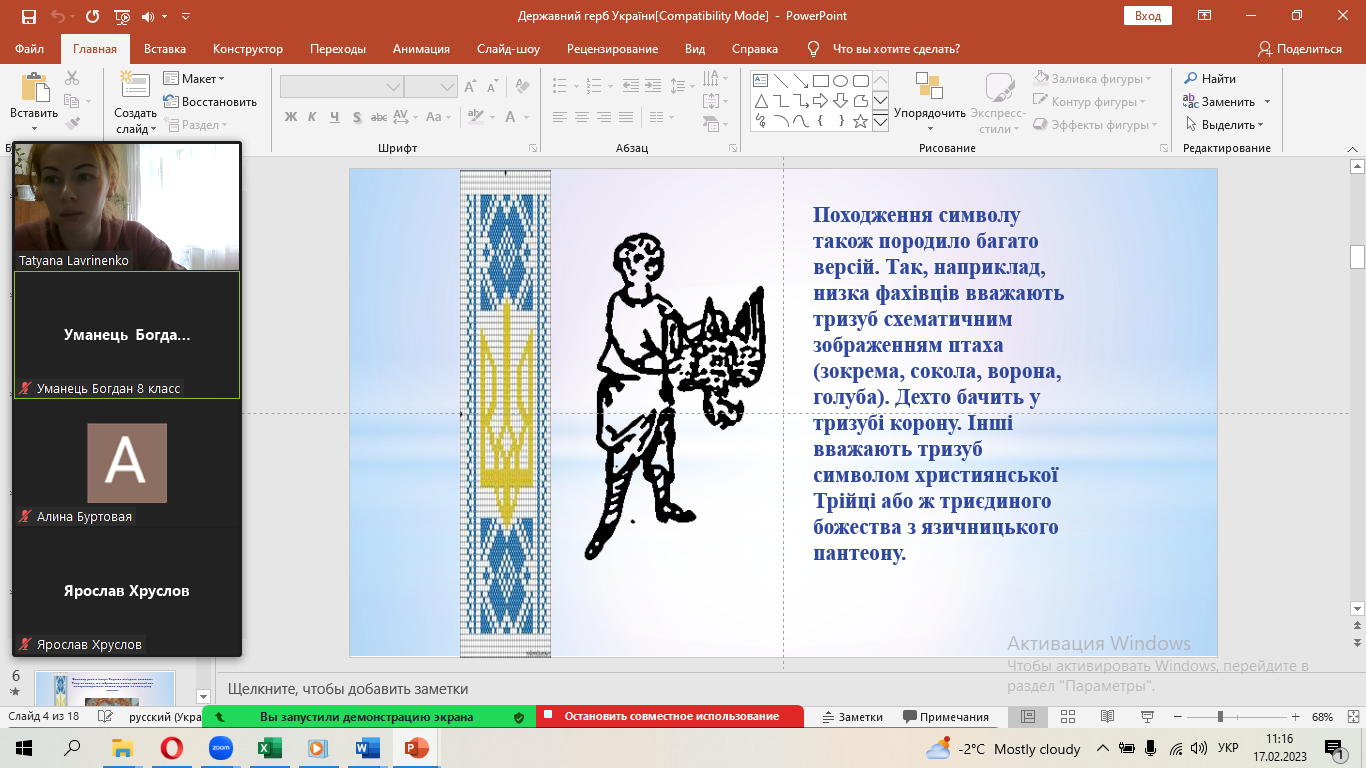Select the oval shape in shapes gallery
Viewport: 1366px width, 768px height.
click(841, 81)
